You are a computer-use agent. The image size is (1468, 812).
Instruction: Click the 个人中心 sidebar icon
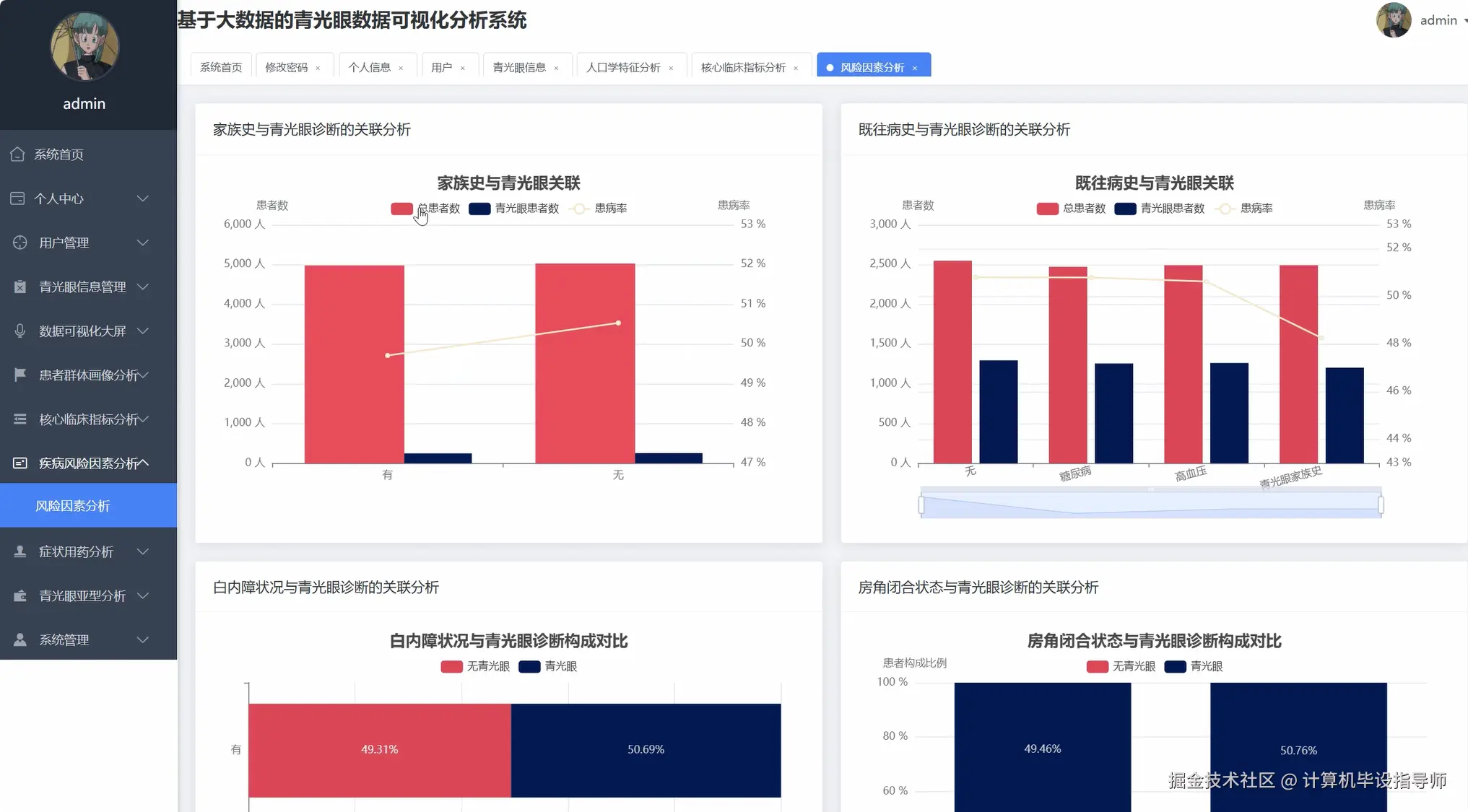(17, 198)
